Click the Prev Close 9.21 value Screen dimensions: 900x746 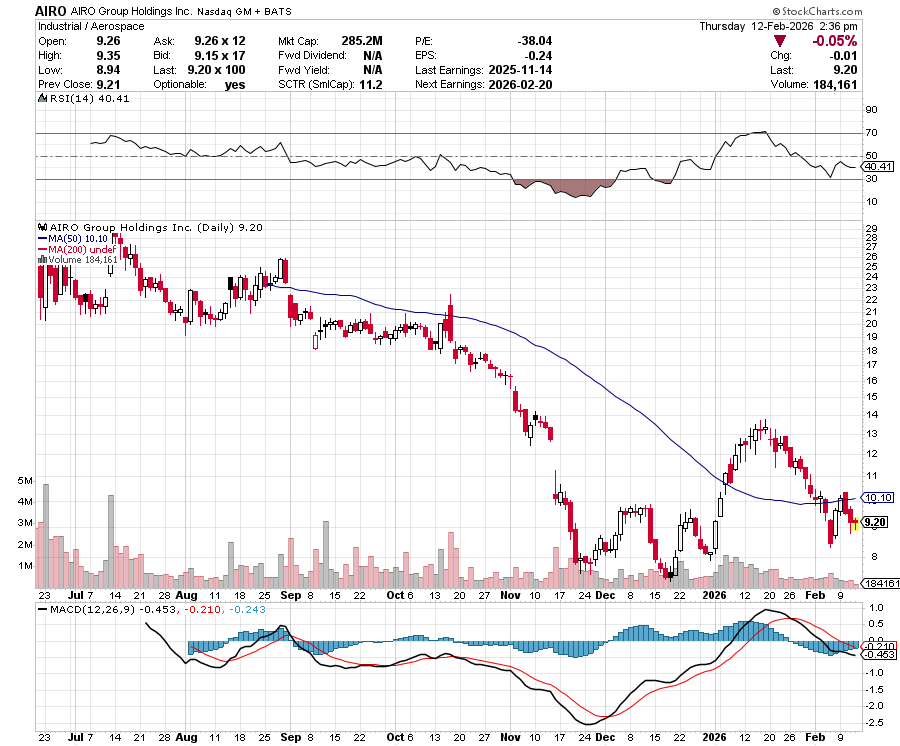(108, 84)
